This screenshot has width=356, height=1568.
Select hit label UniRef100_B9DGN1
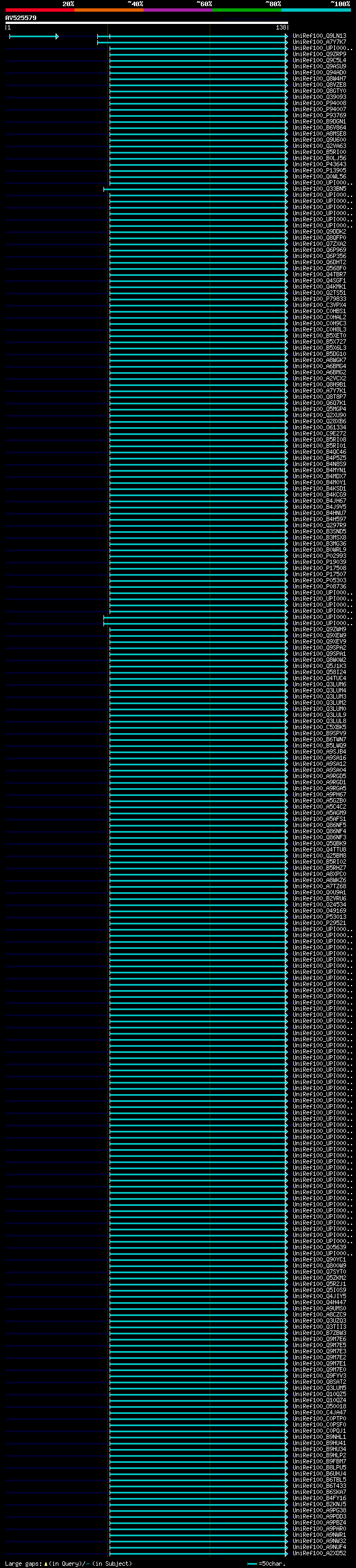pyautogui.click(x=319, y=121)
